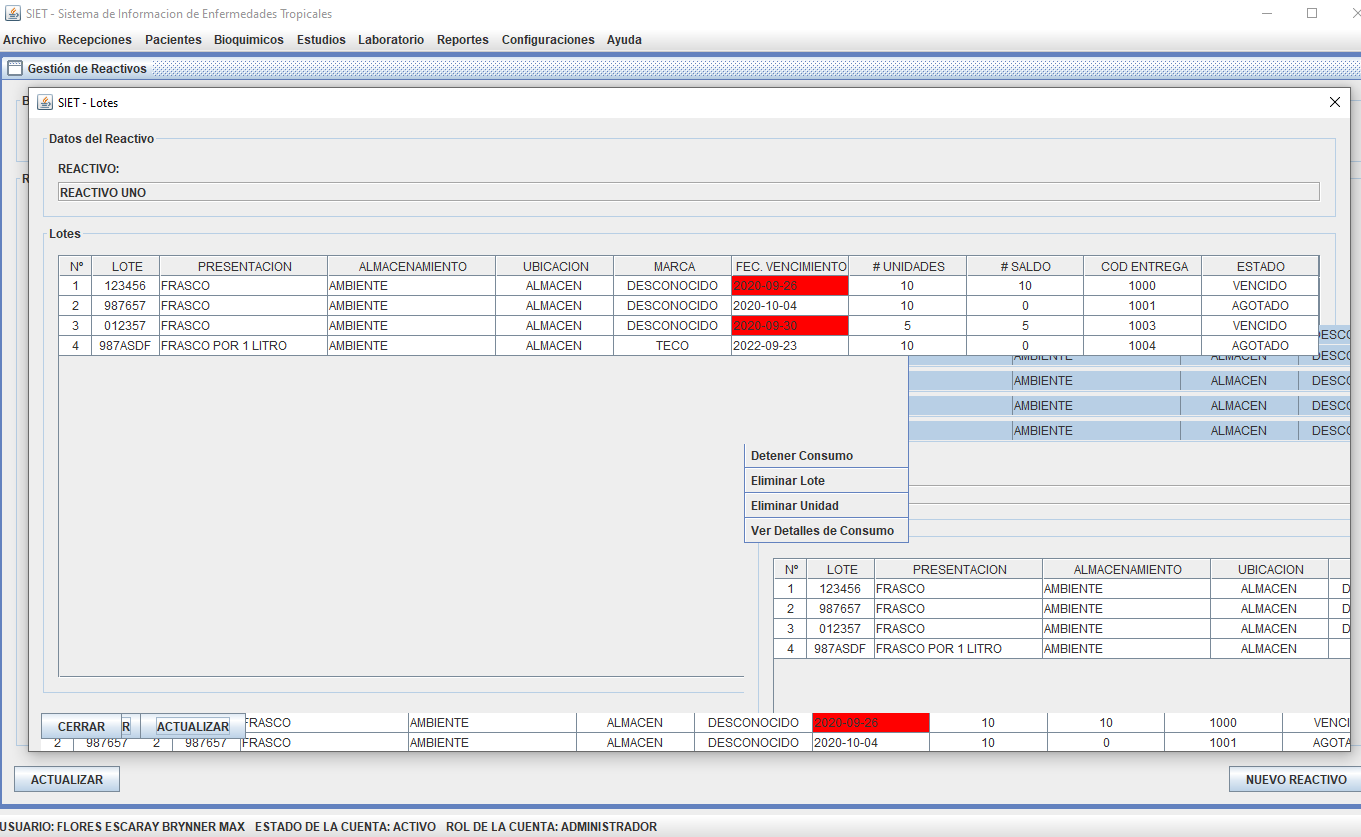Click the # SALDO column header
This screenshot has width=1361, height=837.
pos(1025,266)
